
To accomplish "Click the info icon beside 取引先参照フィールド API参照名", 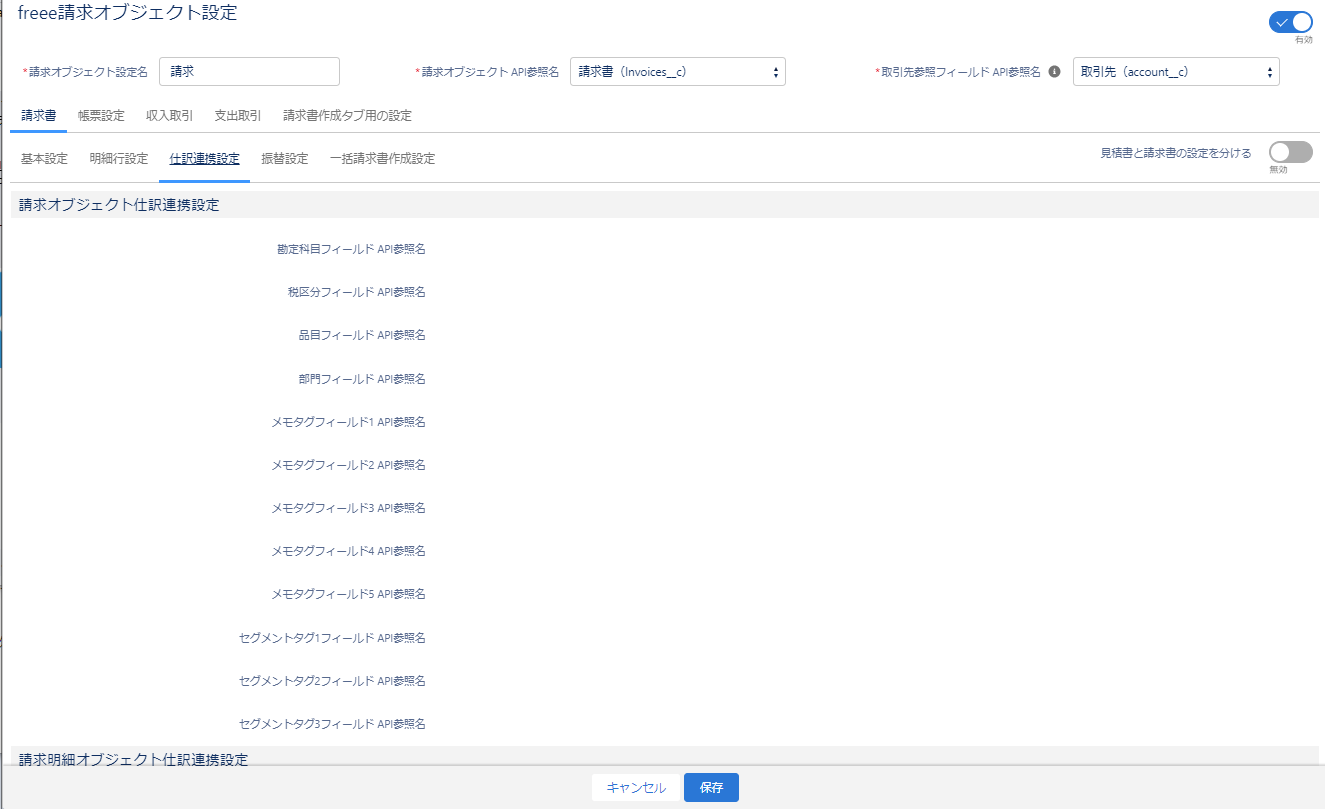I will click(x=1054, y=72).
